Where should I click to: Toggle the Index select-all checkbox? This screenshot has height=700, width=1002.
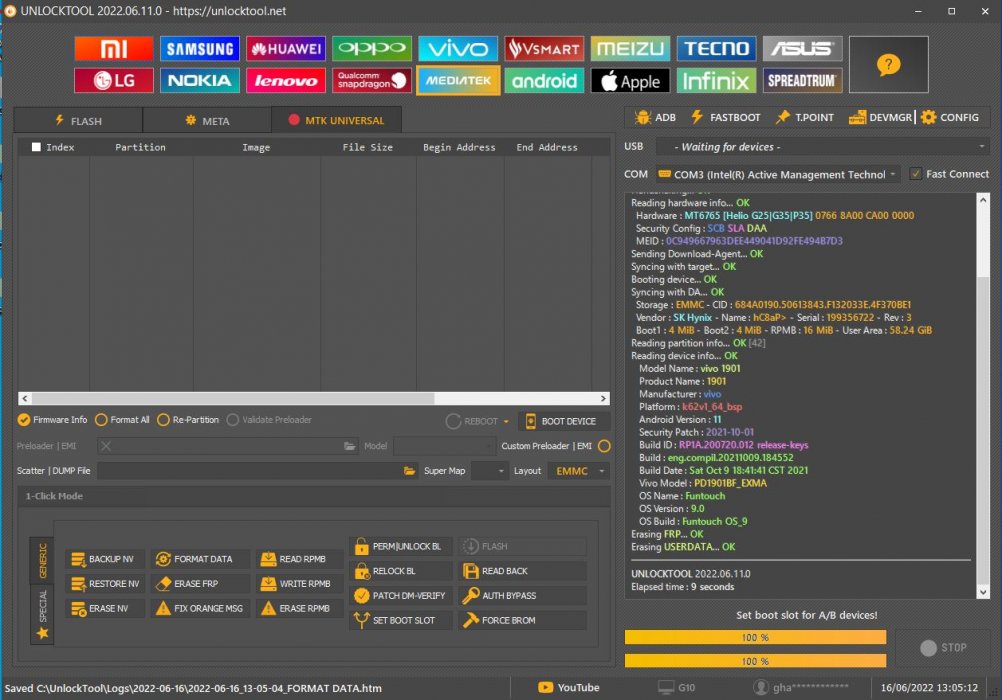[36, 147]
